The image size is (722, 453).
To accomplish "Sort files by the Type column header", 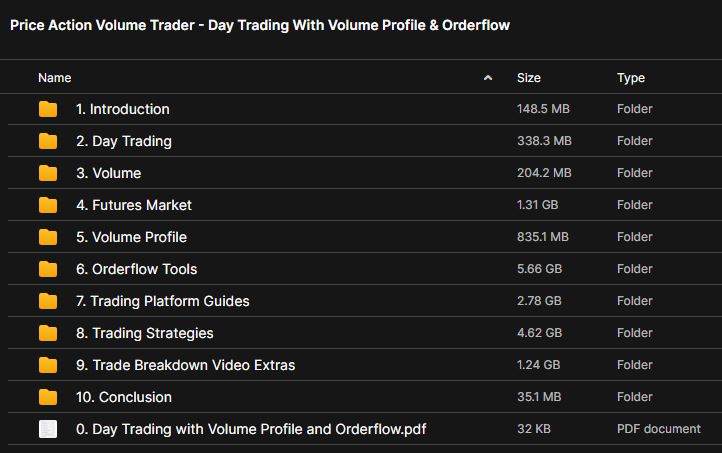I will 631,77.
